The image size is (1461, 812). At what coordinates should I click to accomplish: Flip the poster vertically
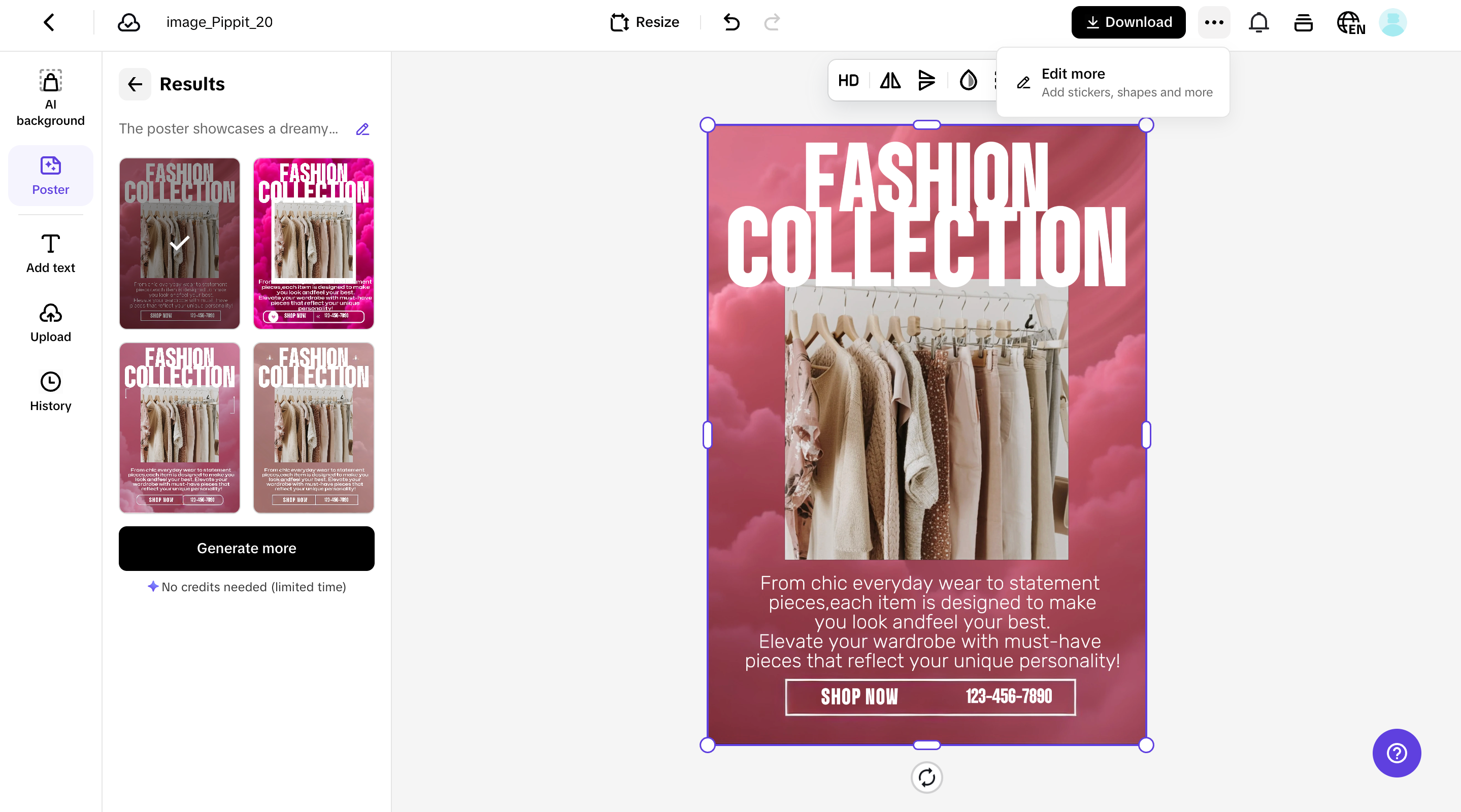(927, 80)
